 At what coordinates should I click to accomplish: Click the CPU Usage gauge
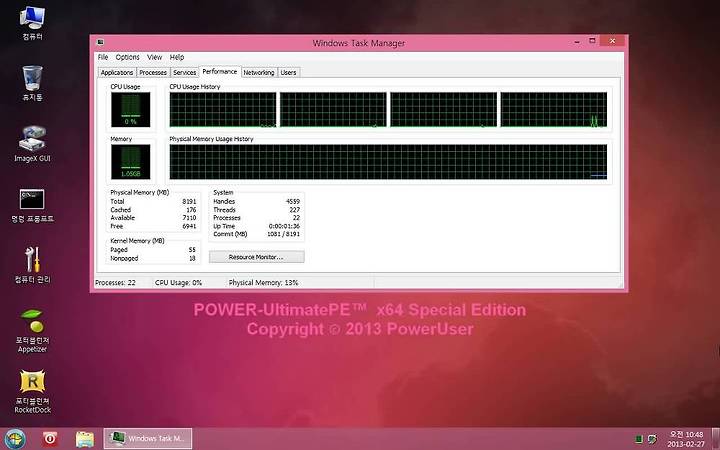pos(130,110)
